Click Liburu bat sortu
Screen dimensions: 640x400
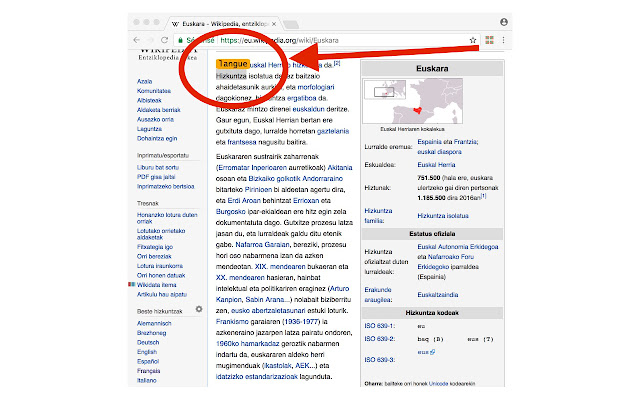tap(158, 167)
